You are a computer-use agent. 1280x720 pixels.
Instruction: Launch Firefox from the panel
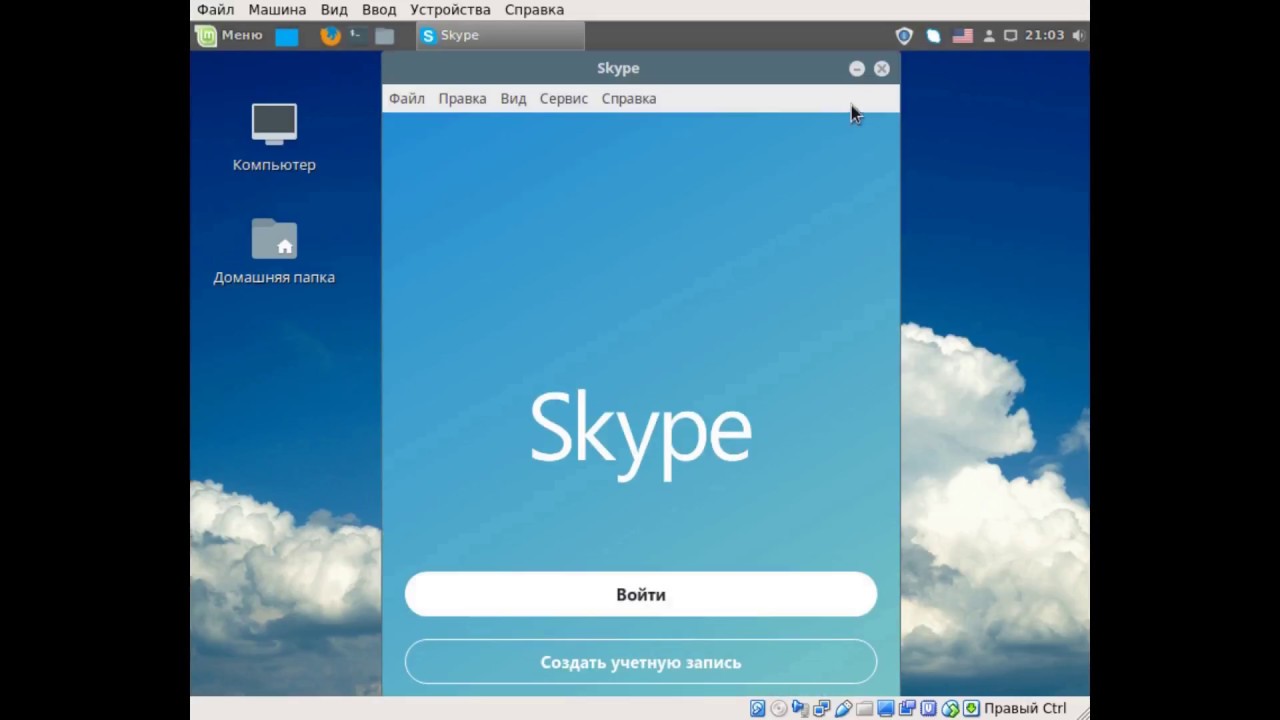(330, 36)
